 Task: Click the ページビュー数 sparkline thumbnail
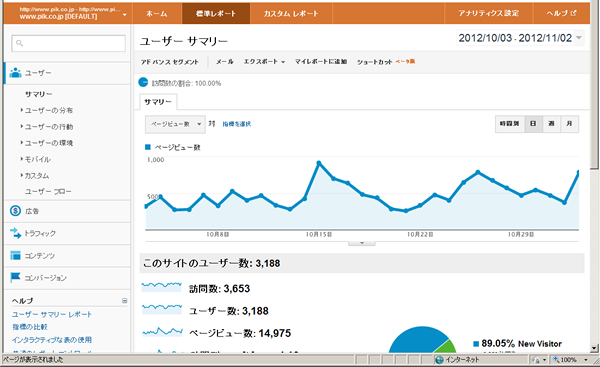tap(163, 331)
